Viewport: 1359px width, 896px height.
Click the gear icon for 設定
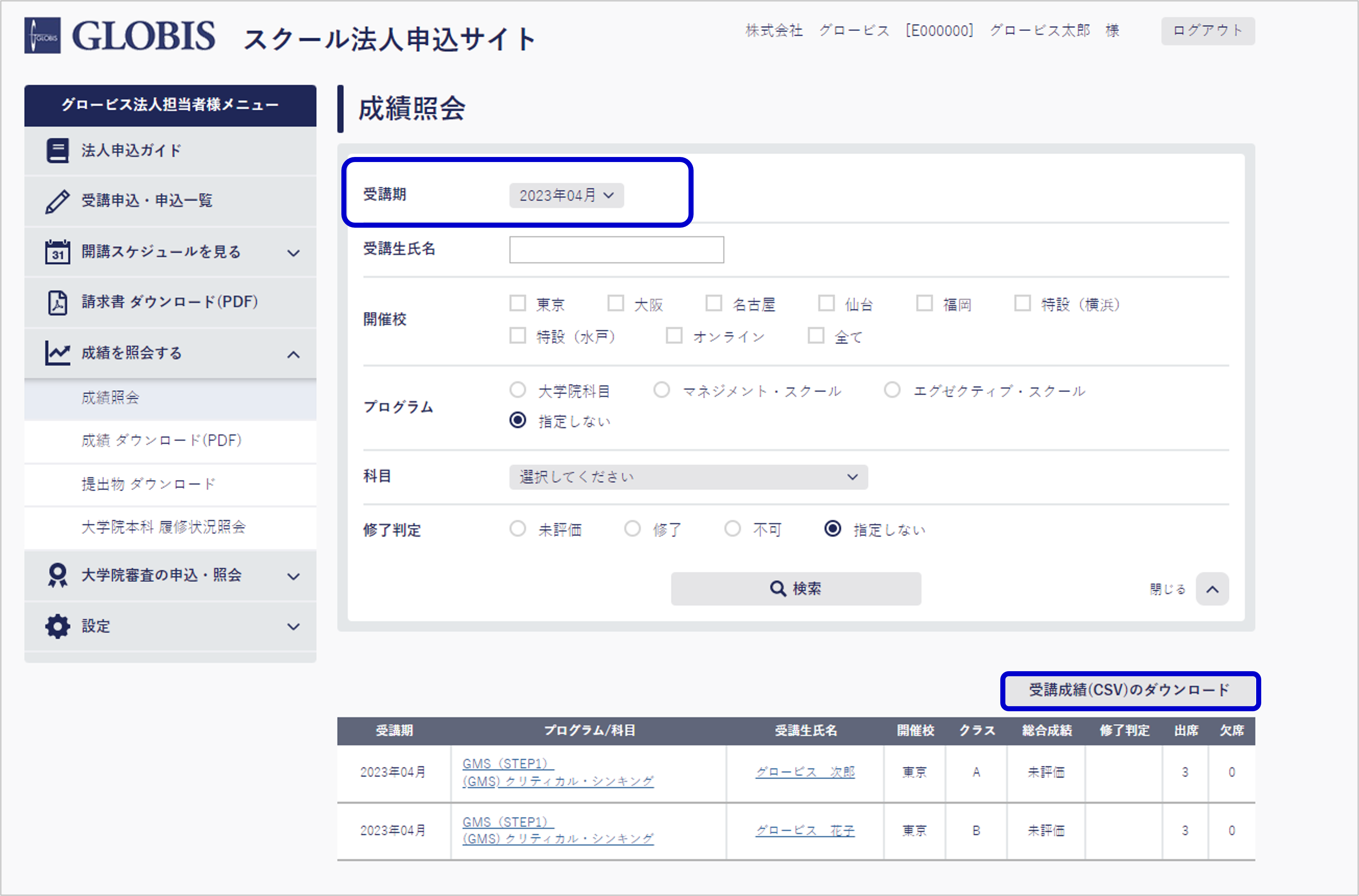[57, 626]
